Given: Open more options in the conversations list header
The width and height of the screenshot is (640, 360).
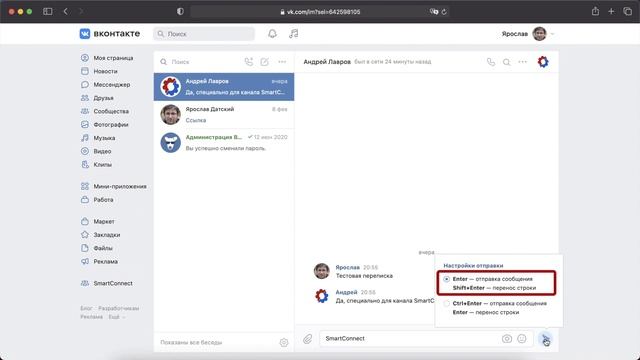Looking at the screenshot, I should [x=282, y=62].
